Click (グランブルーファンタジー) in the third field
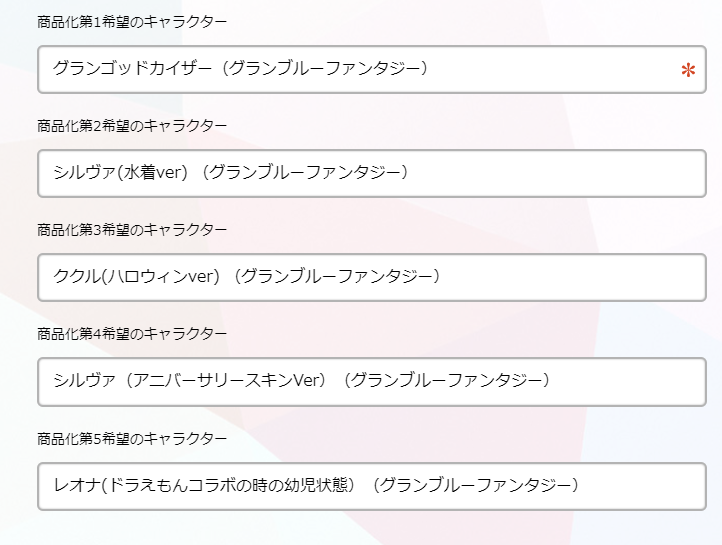The width and height of the screenshot is (722, 545). pos(337,277)
